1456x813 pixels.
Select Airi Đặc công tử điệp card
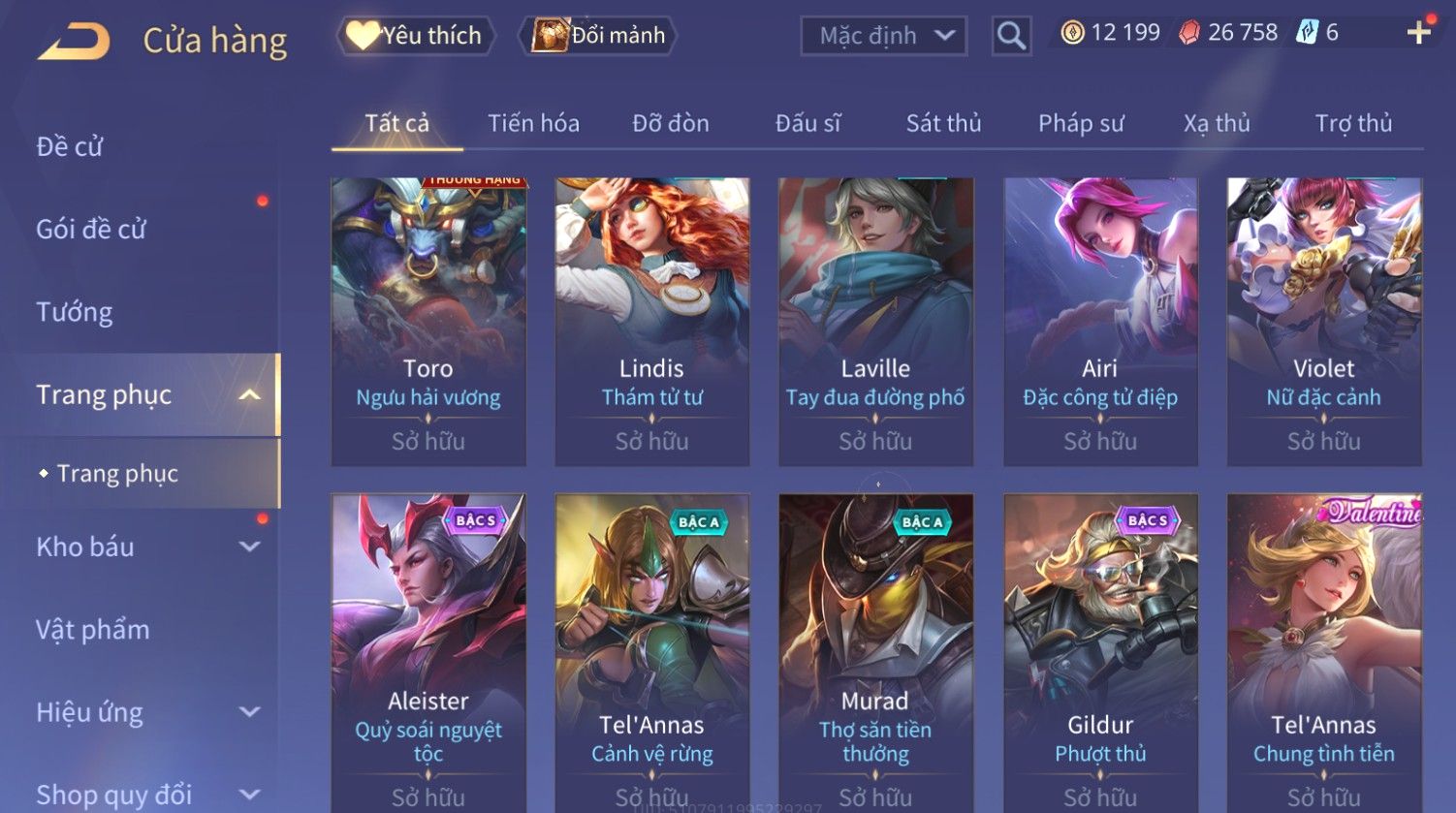pyautogui.click(x=1100, y=322)
